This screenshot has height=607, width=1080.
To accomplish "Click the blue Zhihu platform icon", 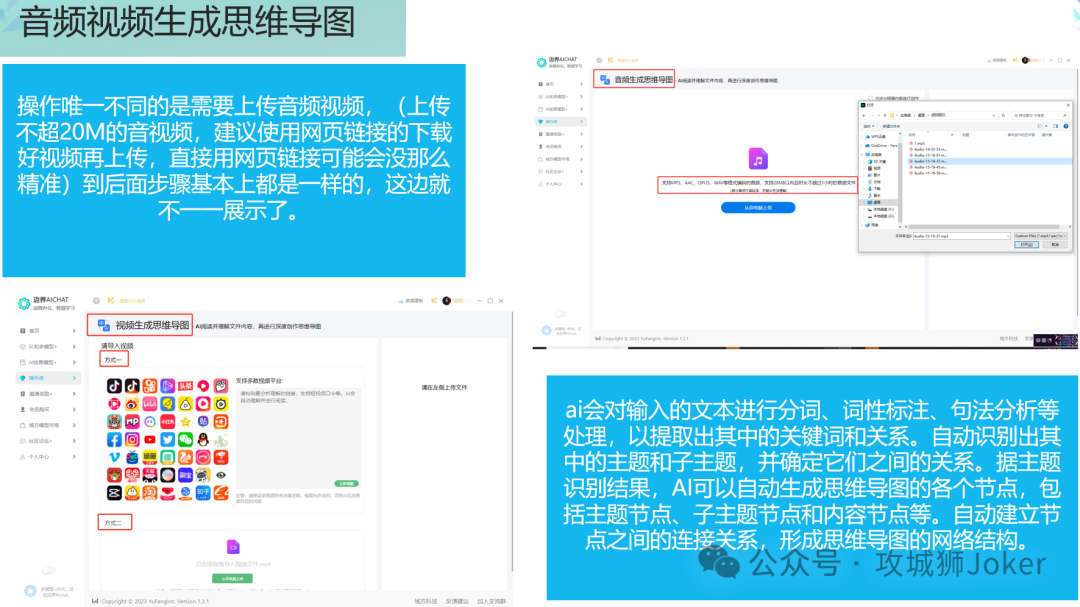I will (203, 493).
